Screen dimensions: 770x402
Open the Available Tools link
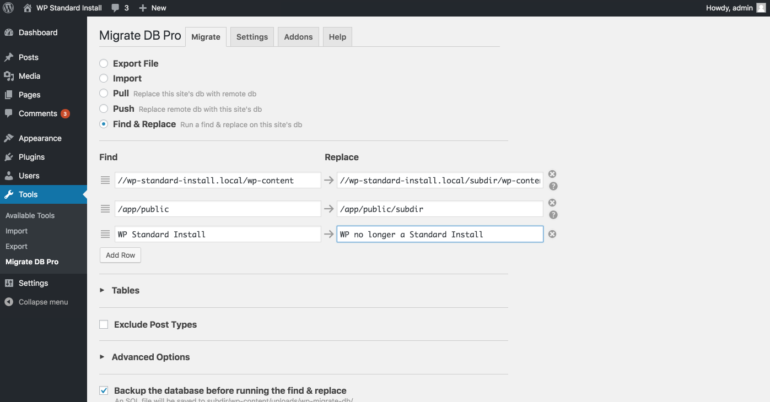tap(30, 215)
